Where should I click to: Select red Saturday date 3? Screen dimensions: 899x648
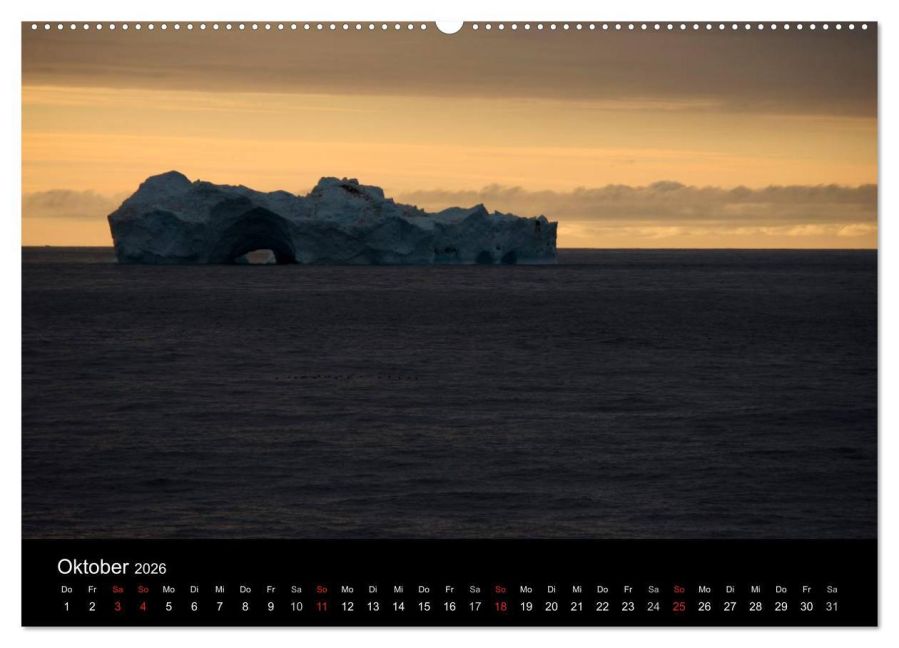118,607
